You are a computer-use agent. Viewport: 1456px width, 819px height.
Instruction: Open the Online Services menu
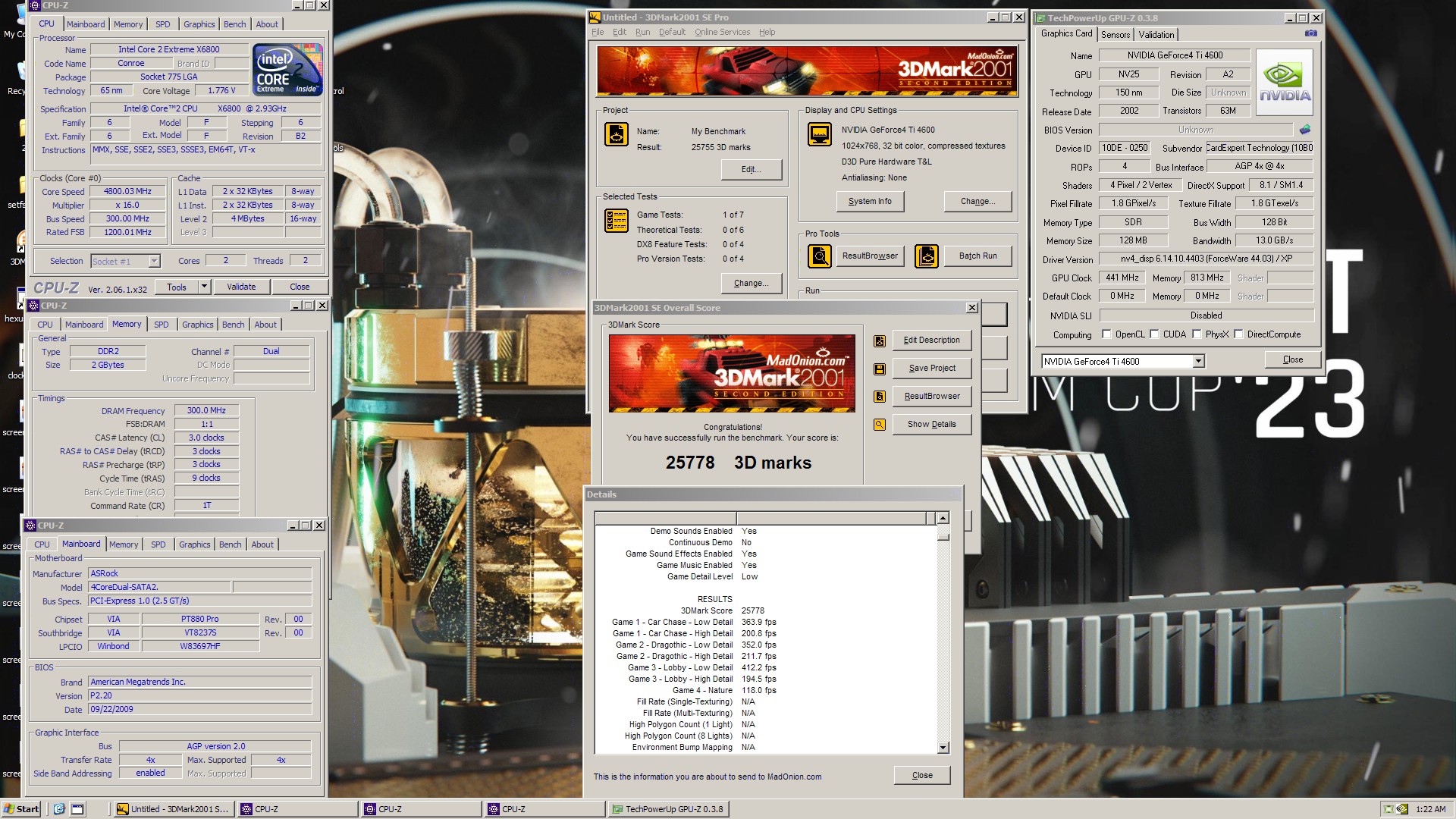[x=722, y=33]
